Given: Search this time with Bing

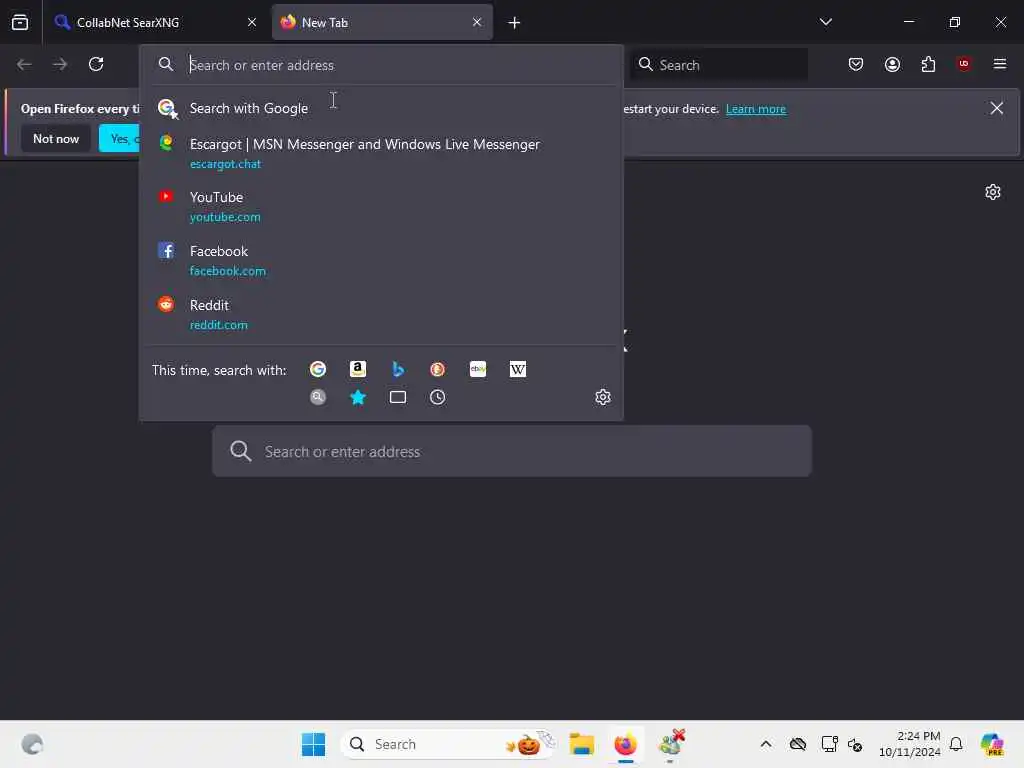Looking at the screenshot, I should tap(398, 370).
